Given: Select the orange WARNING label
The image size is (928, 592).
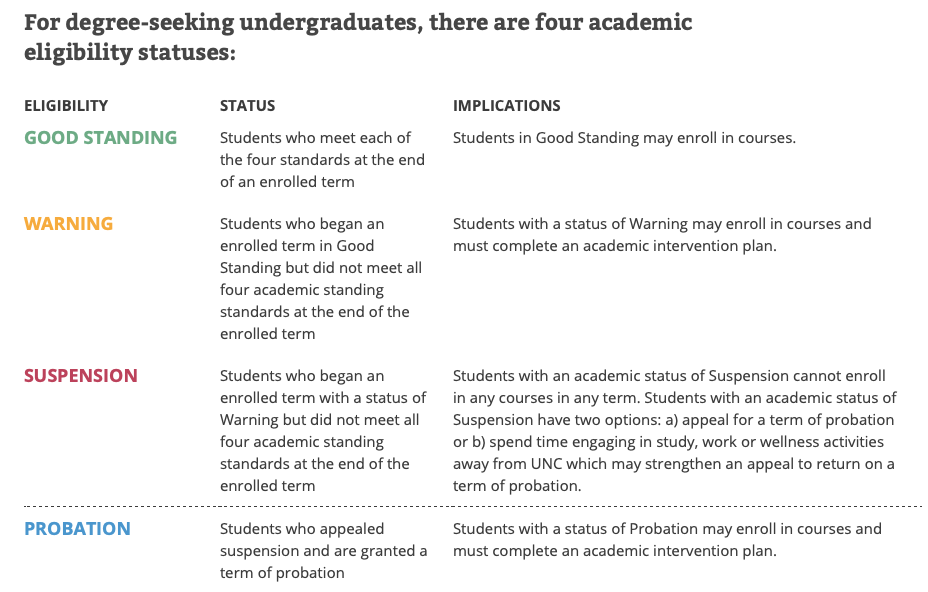Looking at the screenshot, I should pos(68,224).
